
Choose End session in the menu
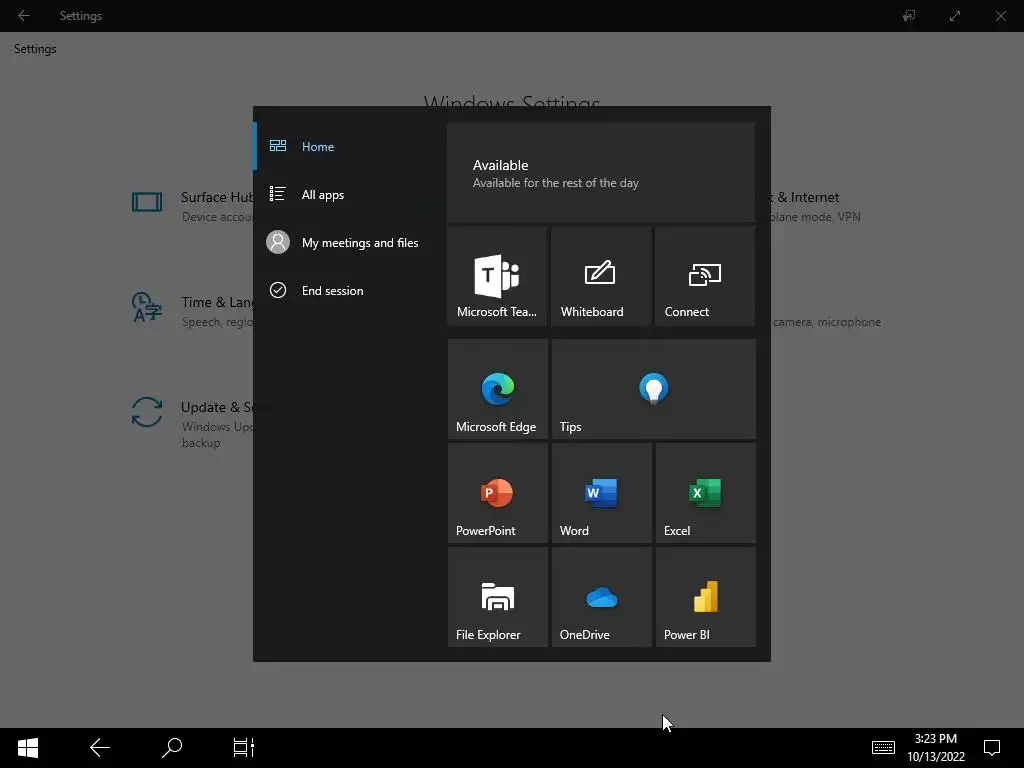(344, 291)
